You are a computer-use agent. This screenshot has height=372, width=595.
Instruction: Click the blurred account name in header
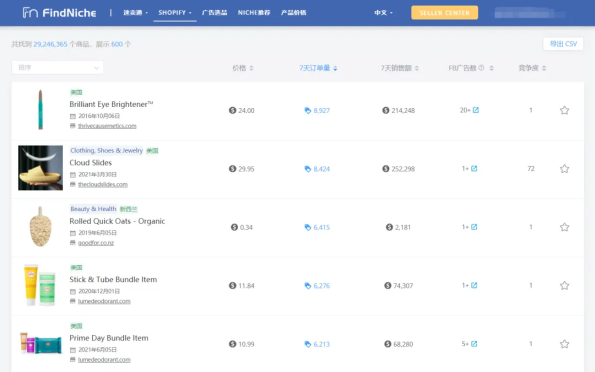(x=530, y=14)
